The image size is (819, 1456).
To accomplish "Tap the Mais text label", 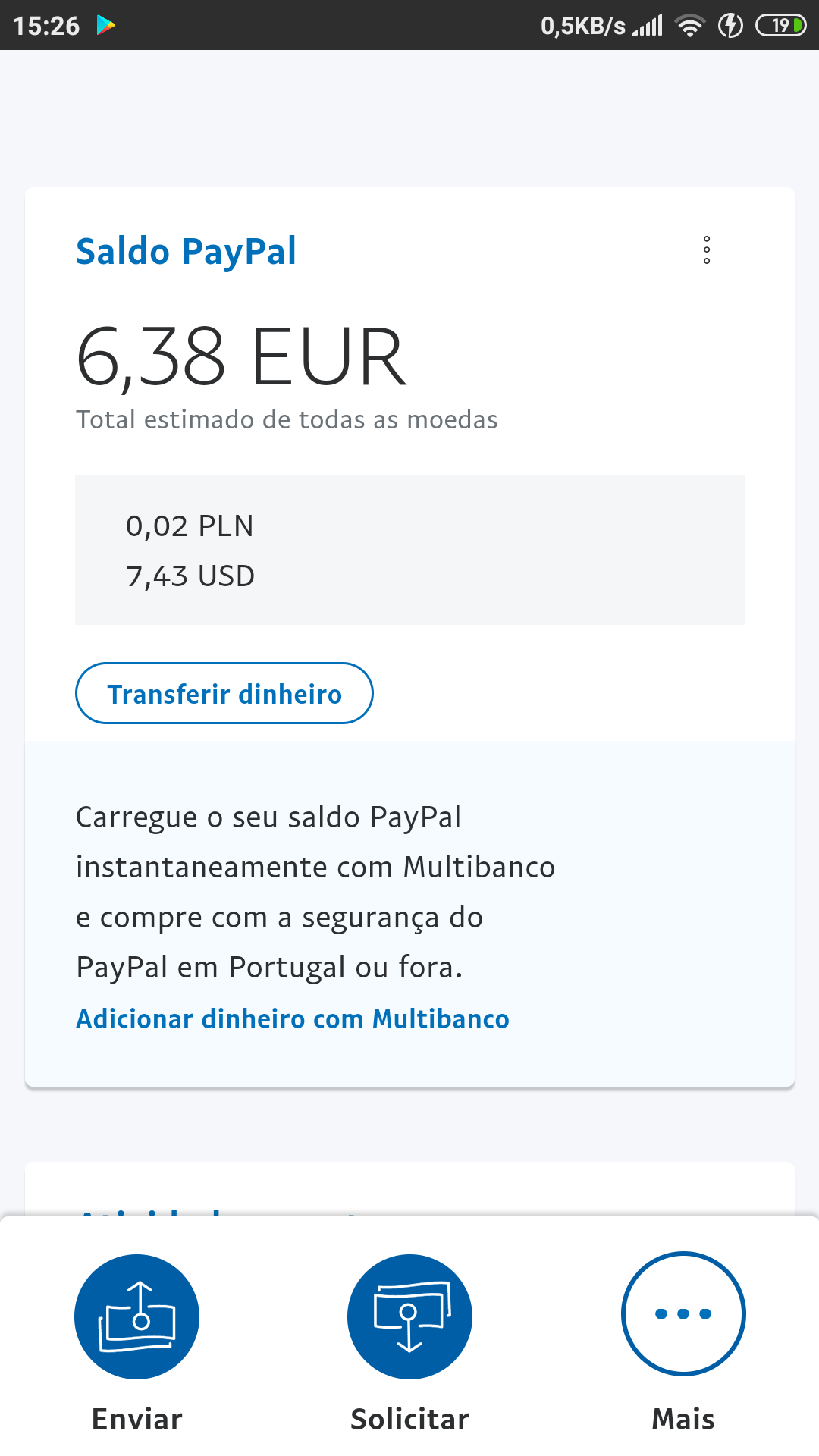I will pyautogui.click(x=683, y=1419).
